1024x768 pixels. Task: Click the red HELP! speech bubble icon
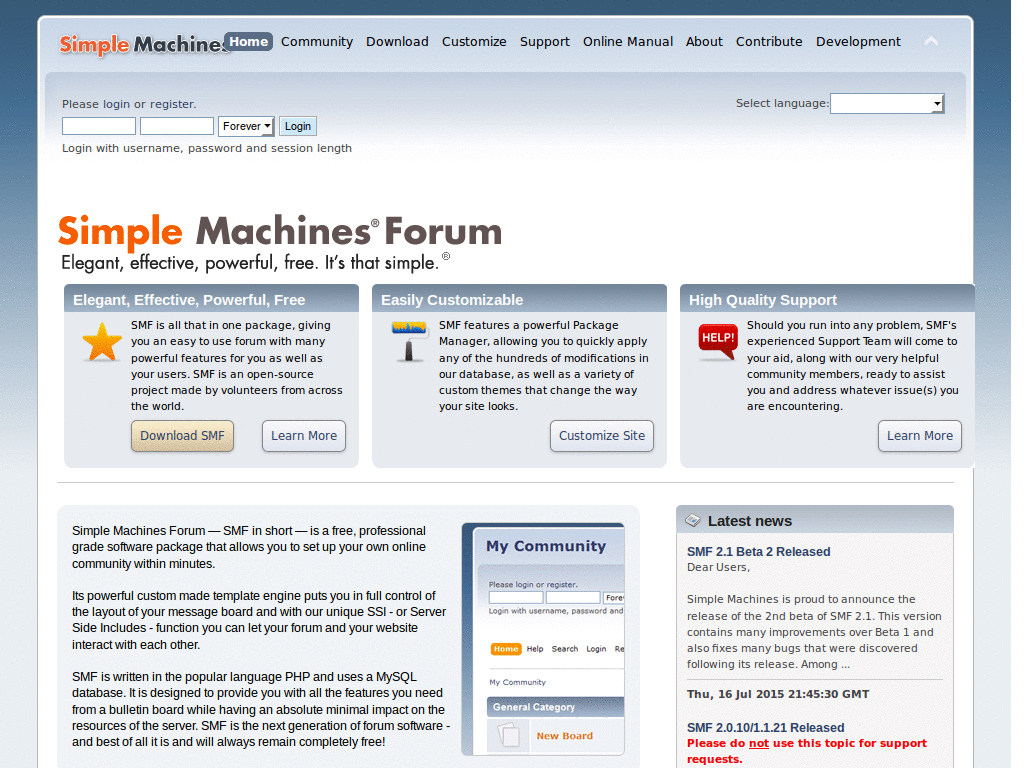pos(718,342)
